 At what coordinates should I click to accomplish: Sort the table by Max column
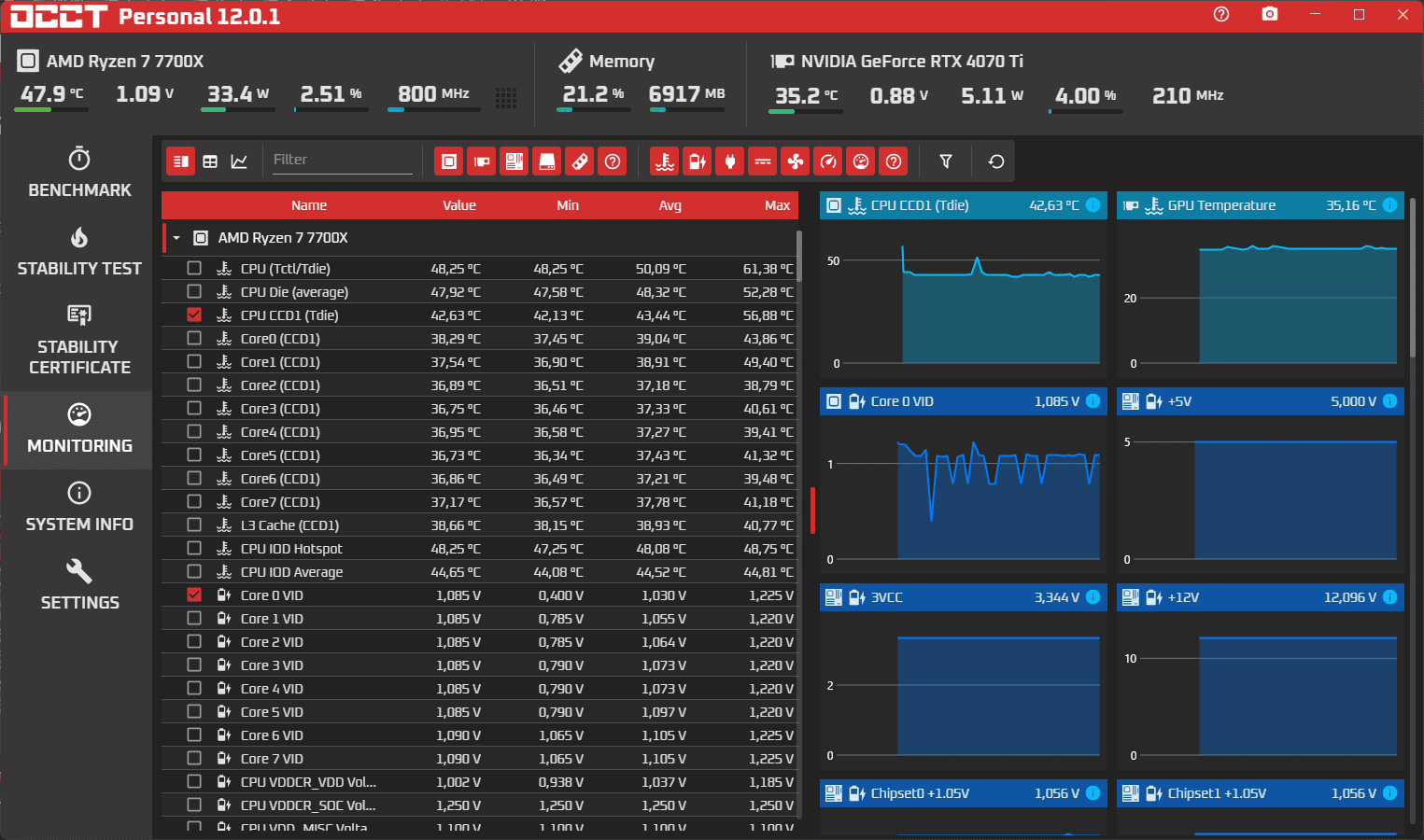point(777,205)
